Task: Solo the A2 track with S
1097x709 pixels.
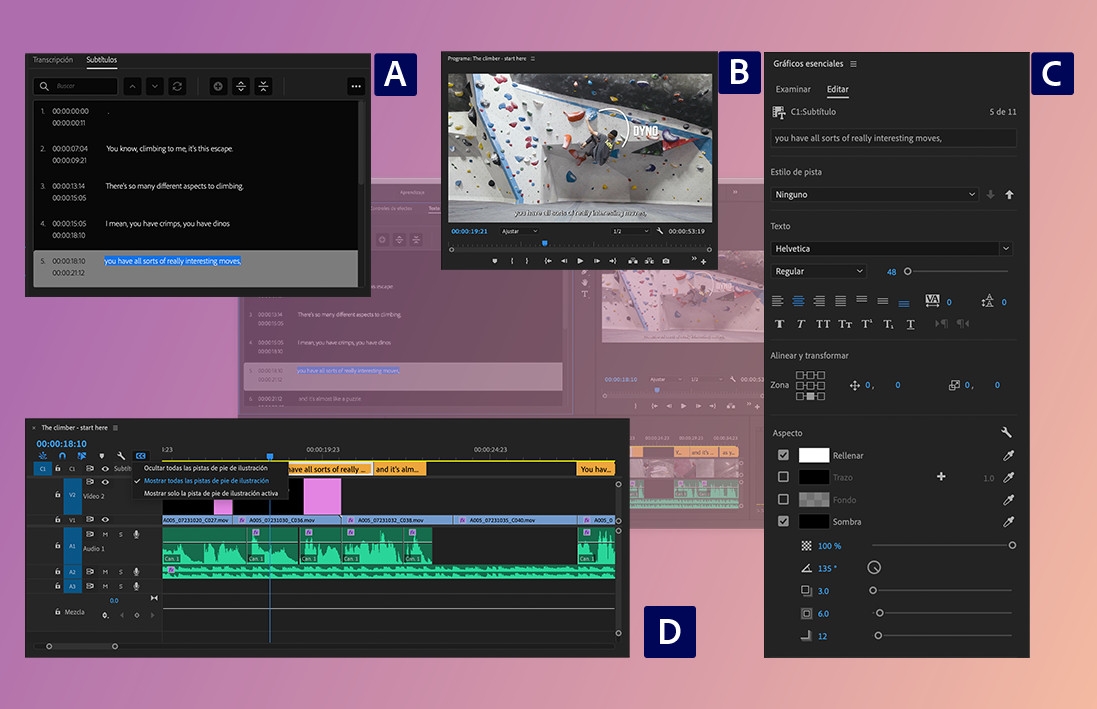Action: click(120, 572)
